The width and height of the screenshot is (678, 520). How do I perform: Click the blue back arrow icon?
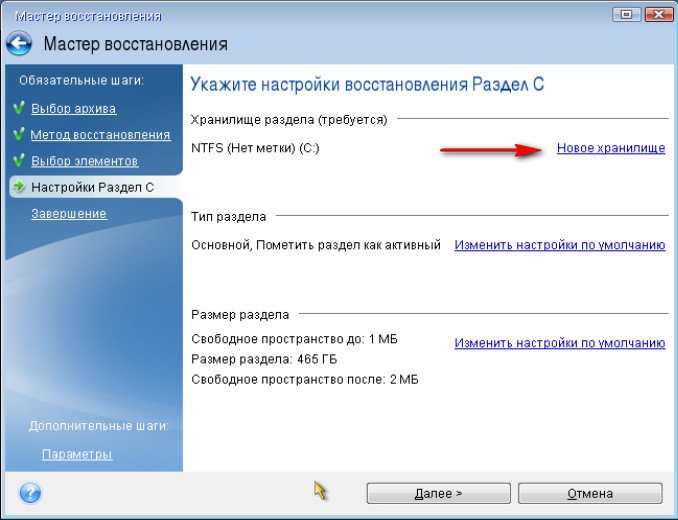tap(19, 44)
